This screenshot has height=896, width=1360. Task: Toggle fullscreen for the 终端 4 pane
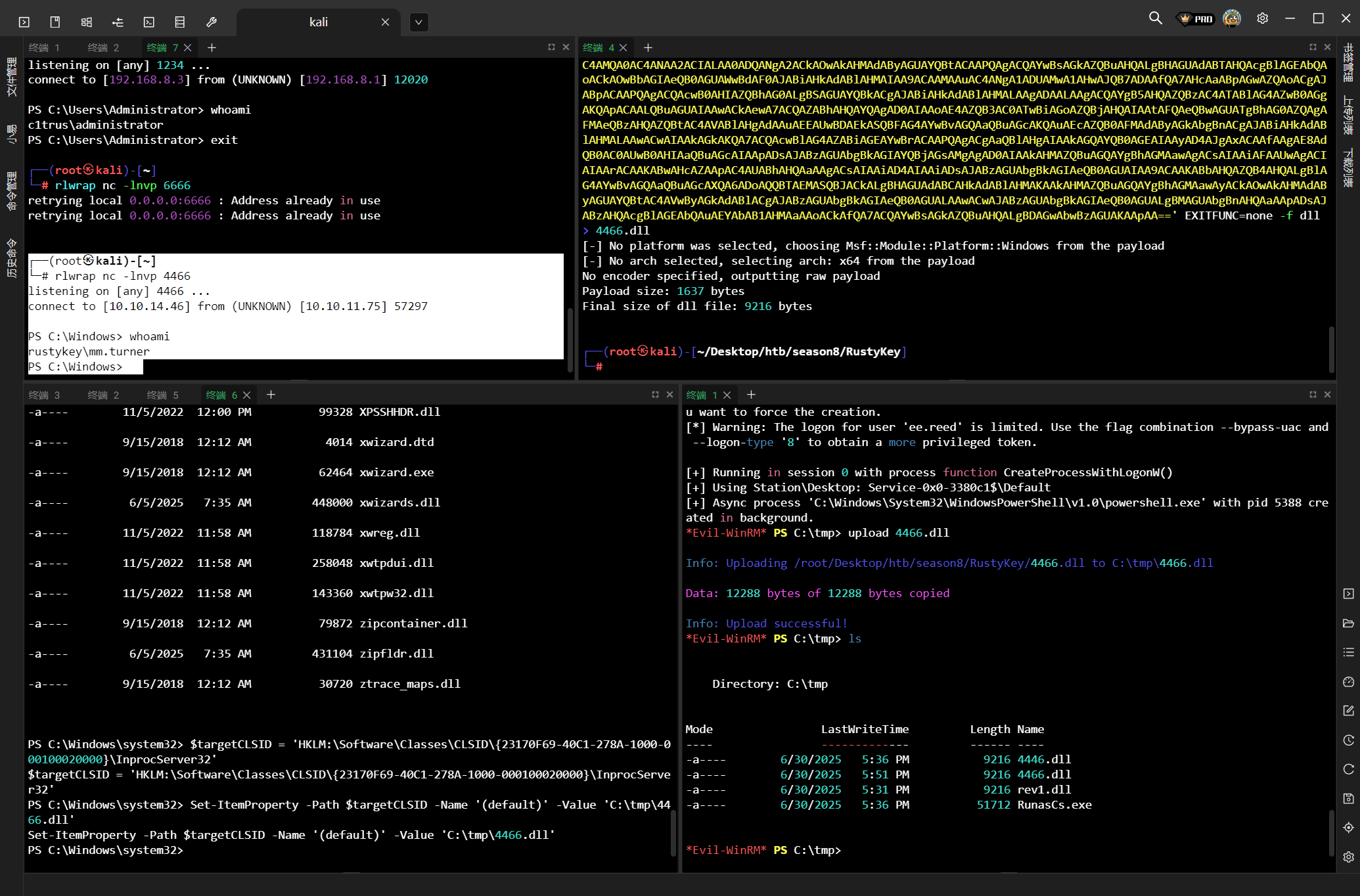(x=1312, y=47)
